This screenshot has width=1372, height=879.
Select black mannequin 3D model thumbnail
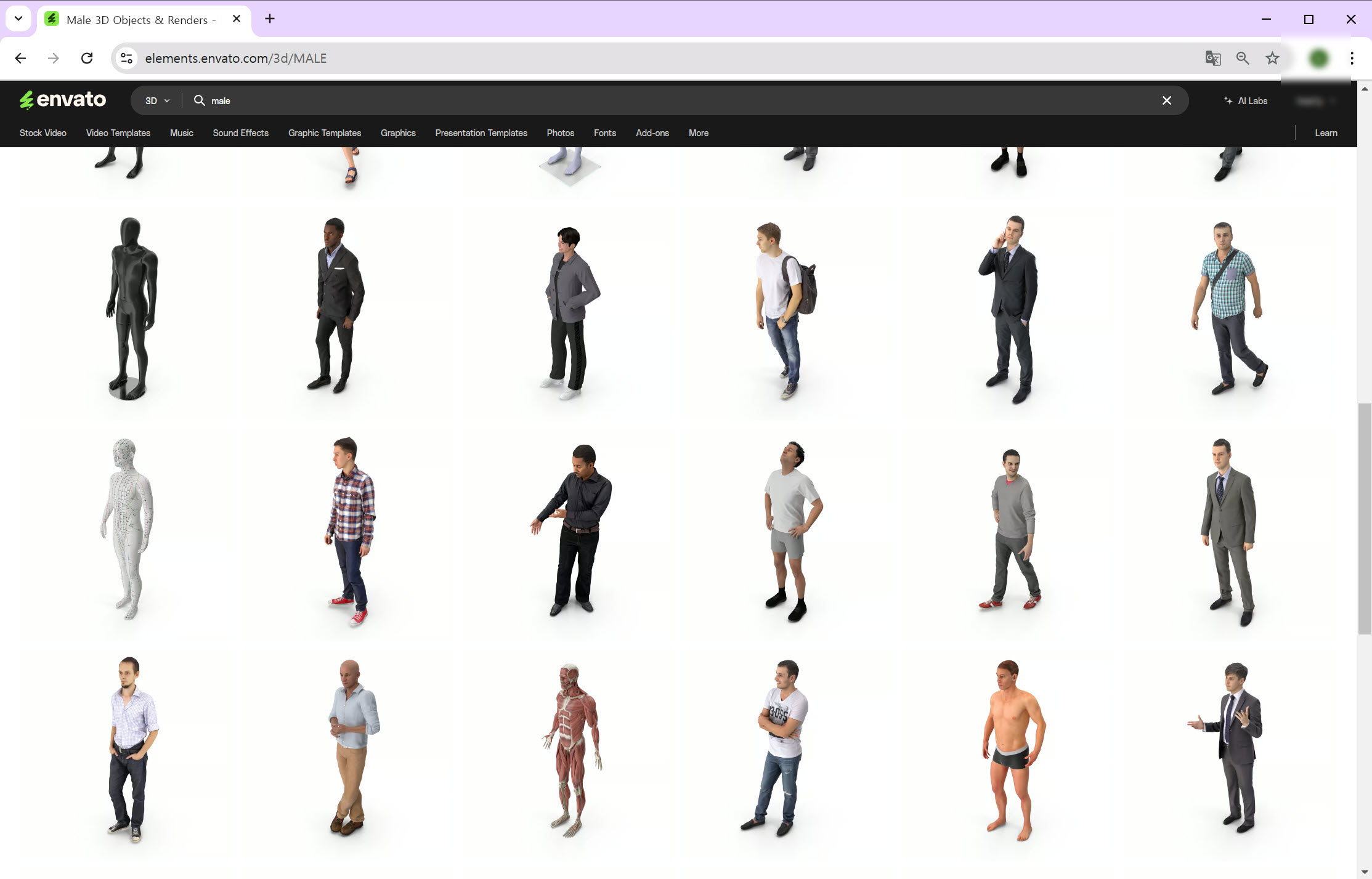tap(131, 308)
